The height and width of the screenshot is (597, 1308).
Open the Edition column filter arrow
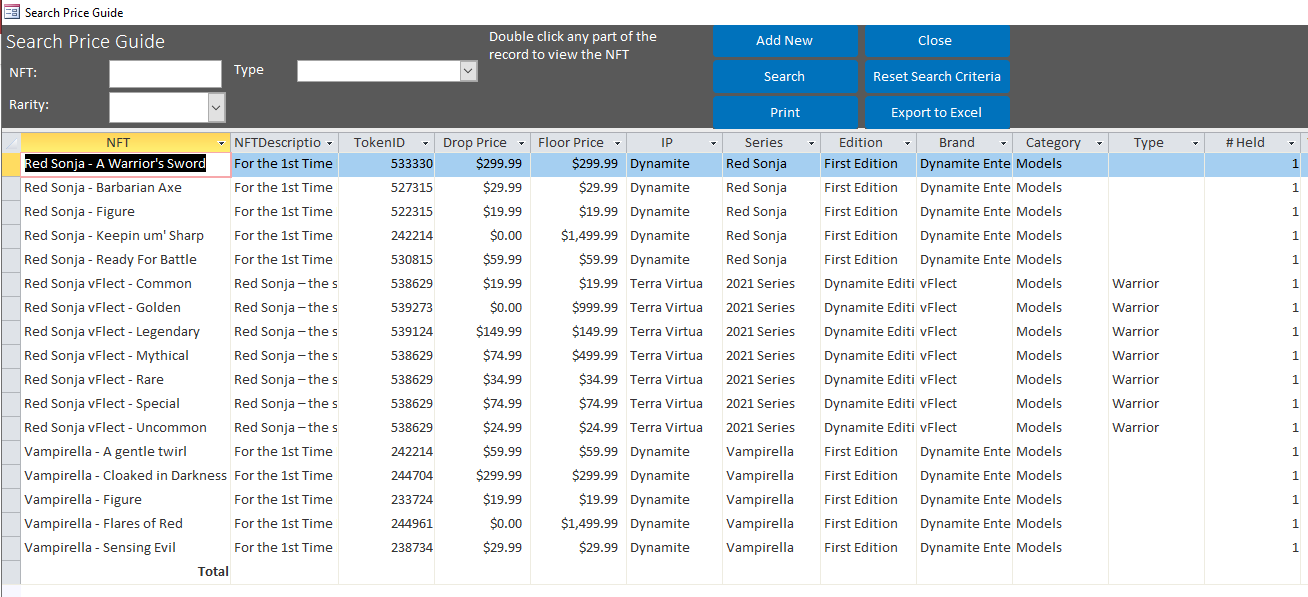[906, 143]
